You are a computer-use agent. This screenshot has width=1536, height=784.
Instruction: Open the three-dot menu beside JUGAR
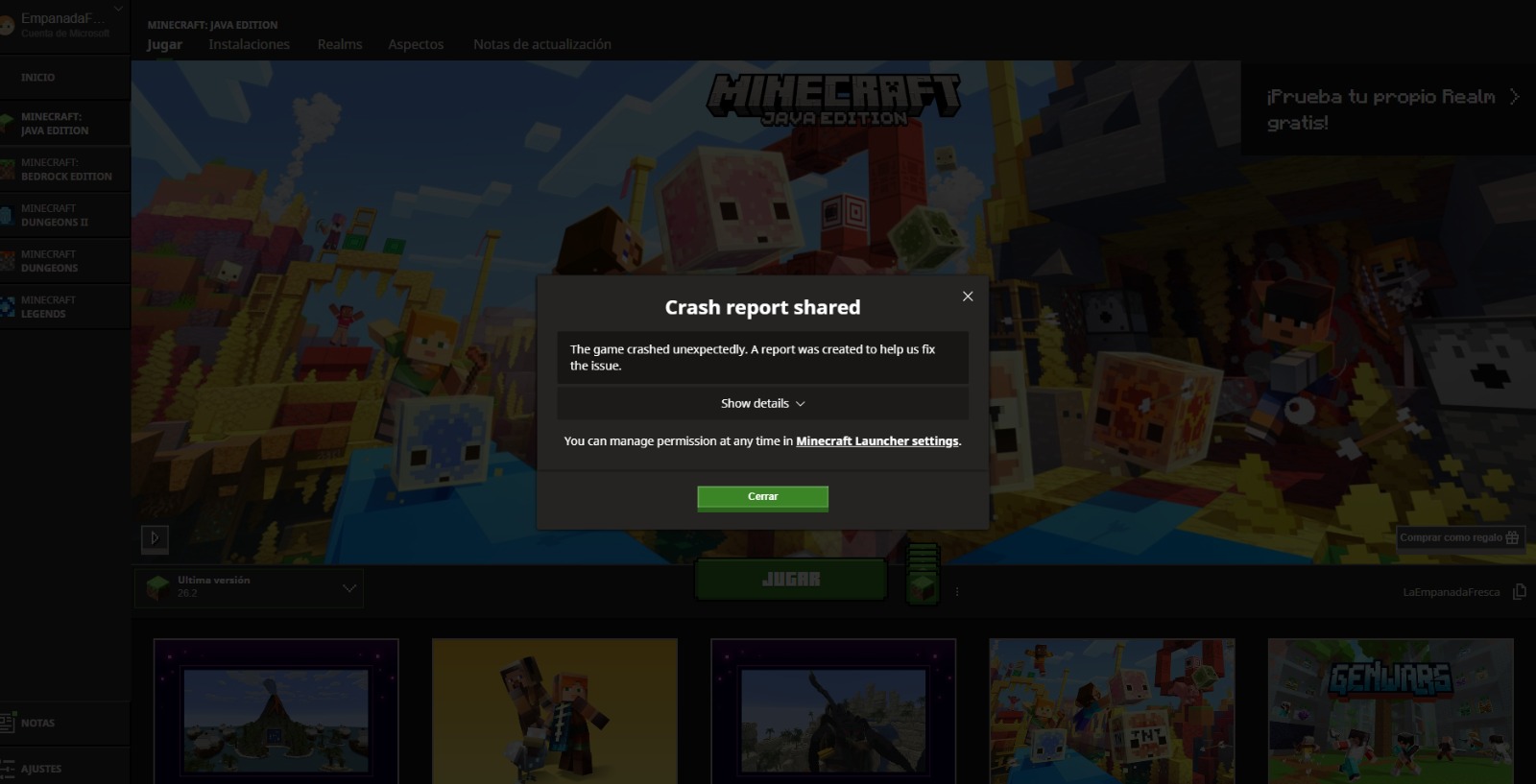957,591
